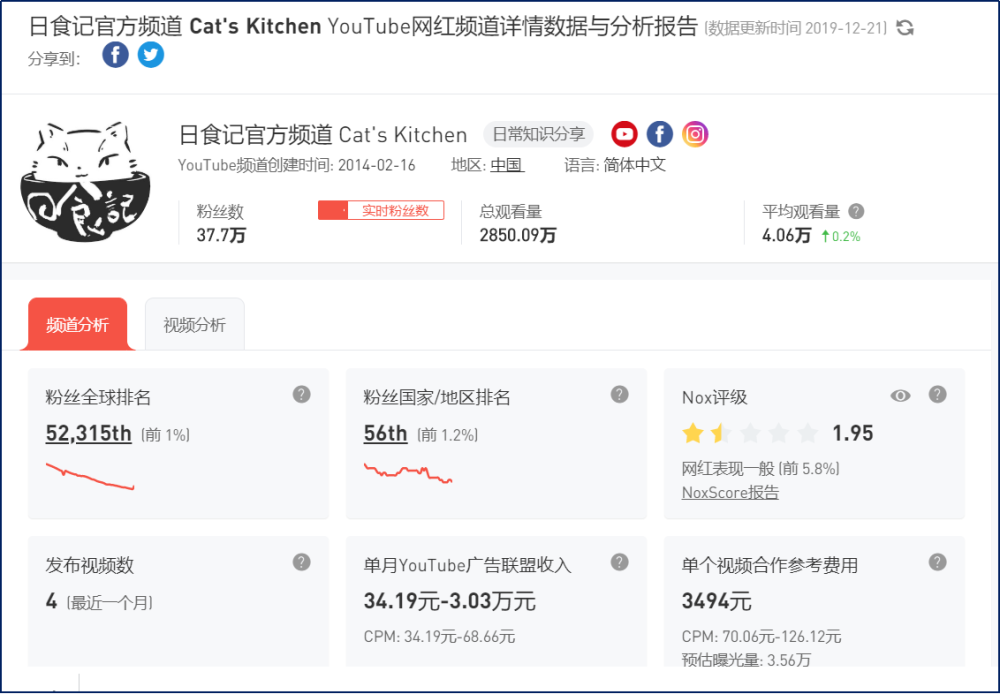Screen dimensions: 1000x694
Task: Click the 实时粉丝数 button
Action: (x=381, y=210)
